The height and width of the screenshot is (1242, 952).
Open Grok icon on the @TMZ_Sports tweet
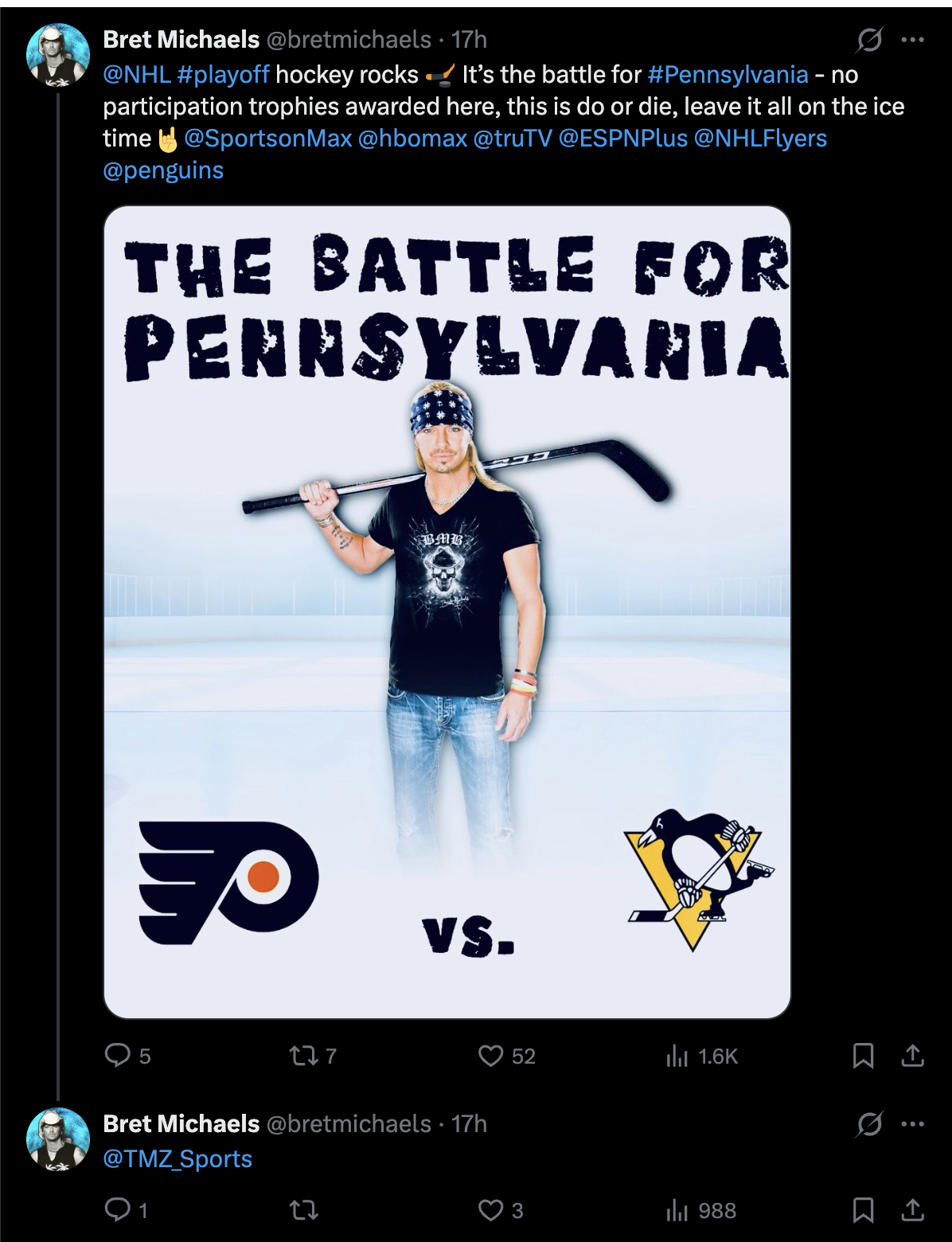(869, 1124)
